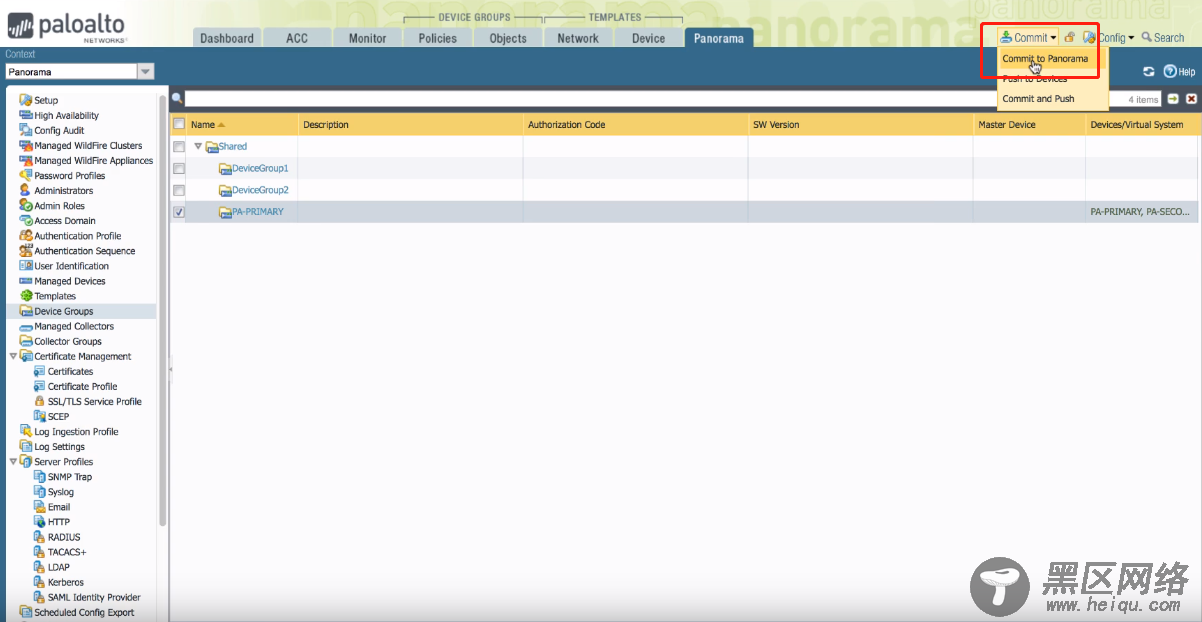Open Password Profiles
1202x622 pixels.
(x=62, y=175)
